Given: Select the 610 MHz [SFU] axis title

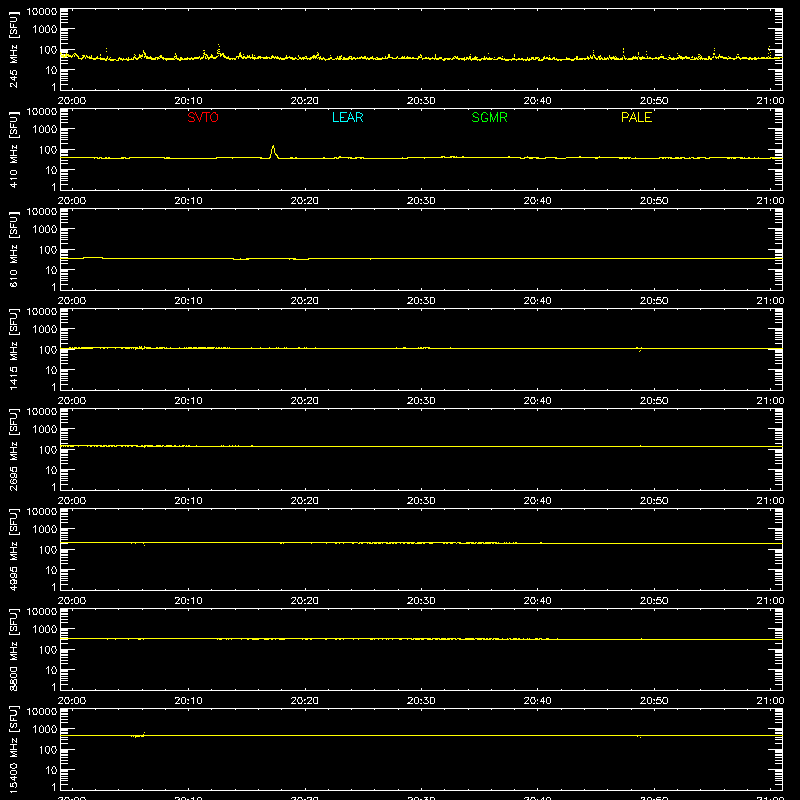Looking at the screenshot, I should coord(14,250).
